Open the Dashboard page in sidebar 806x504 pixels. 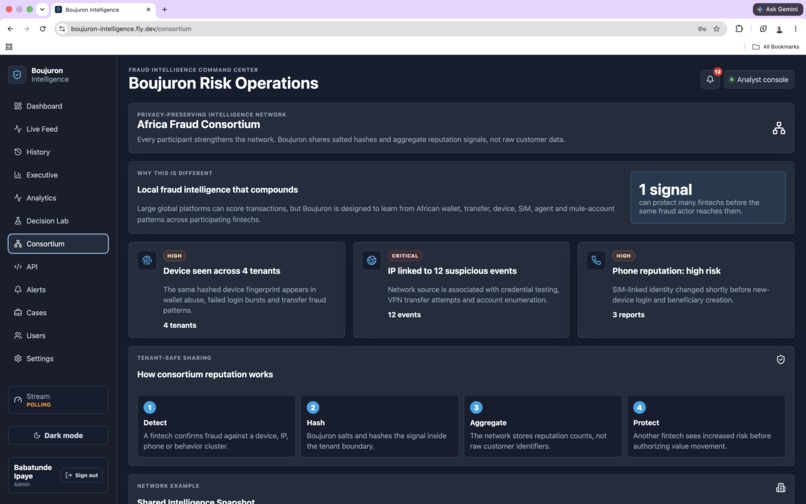(58, 106)
